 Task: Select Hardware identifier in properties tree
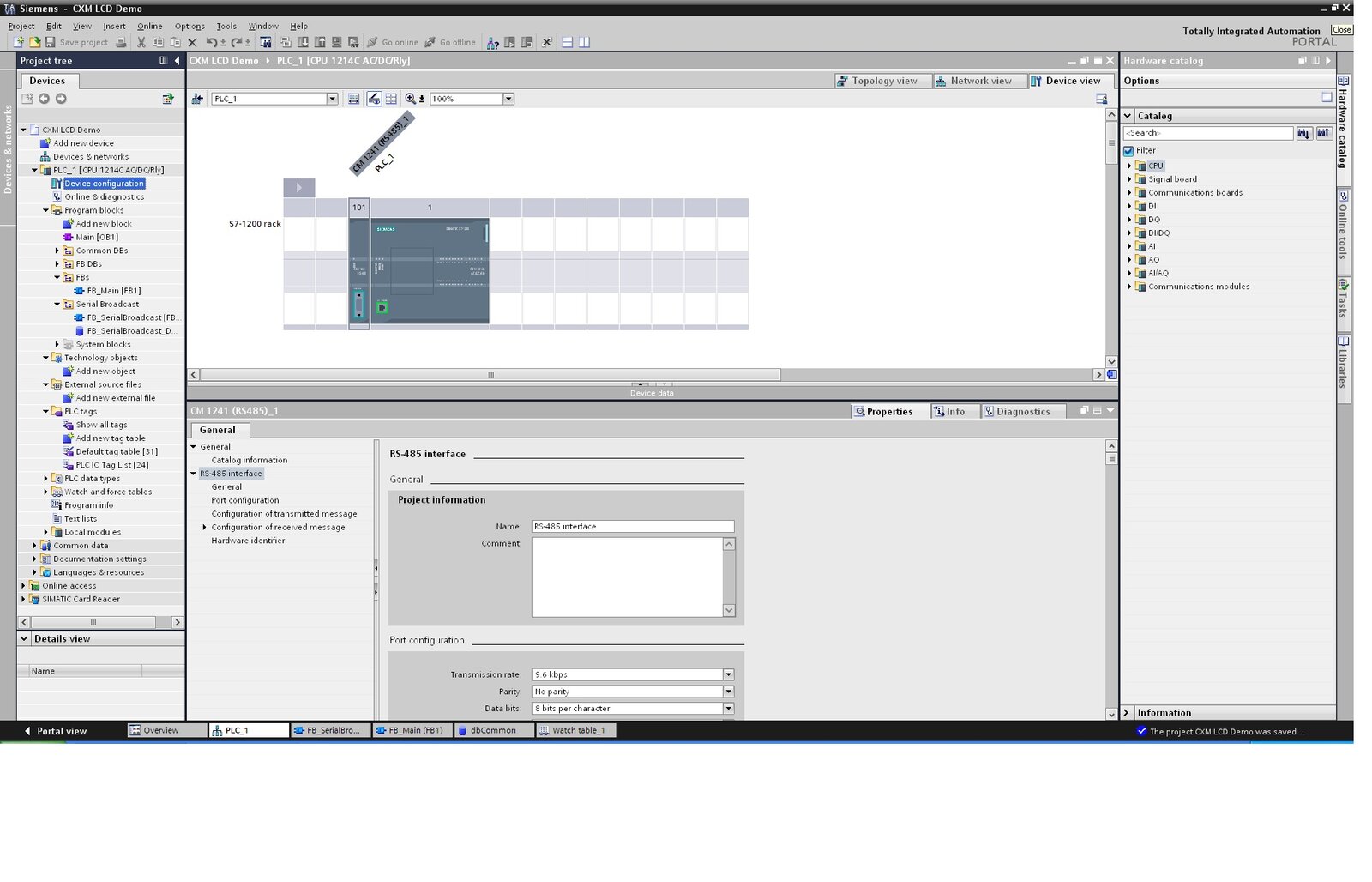[248, 541]
